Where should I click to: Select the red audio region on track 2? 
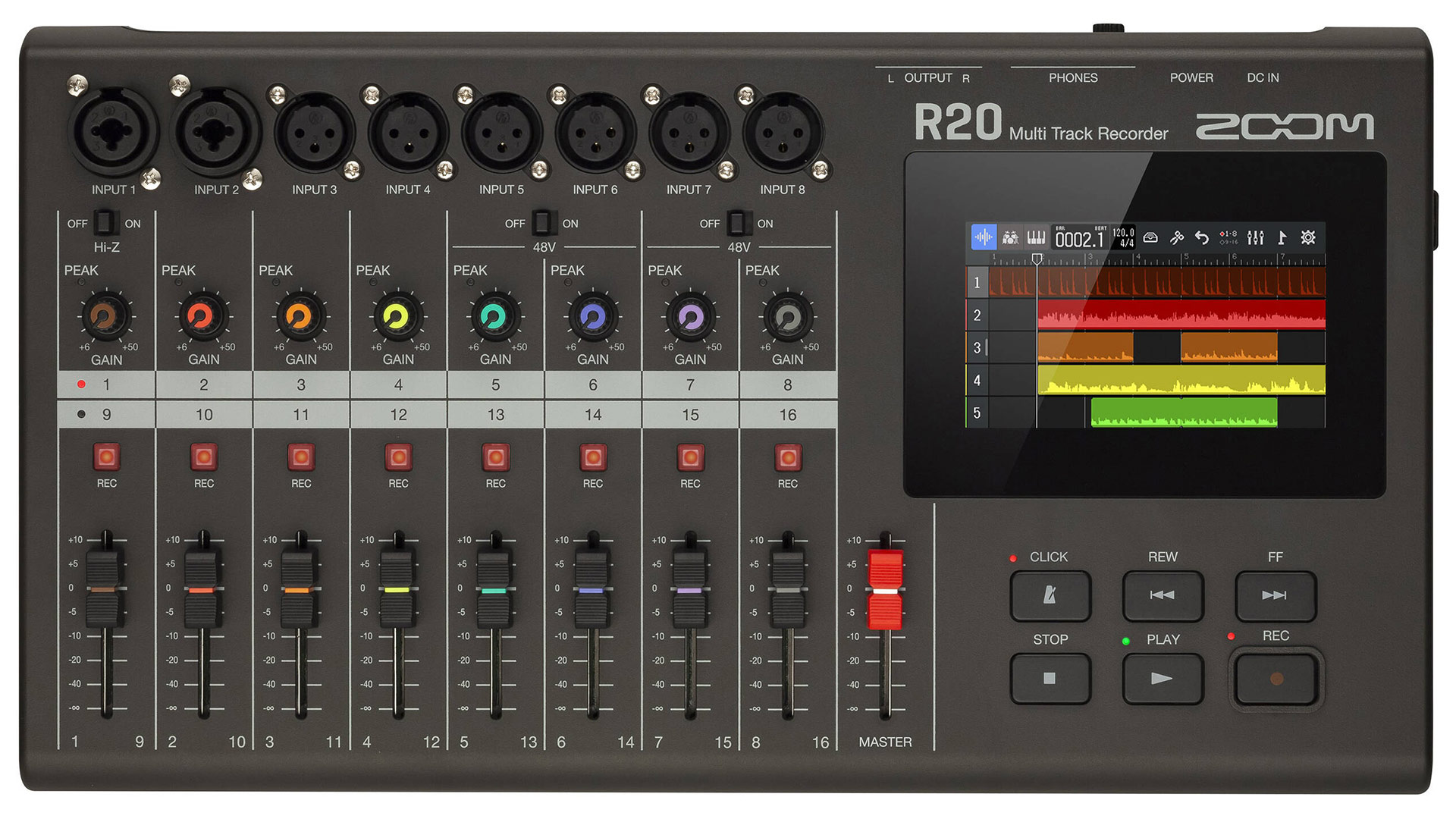point(1181,315)
